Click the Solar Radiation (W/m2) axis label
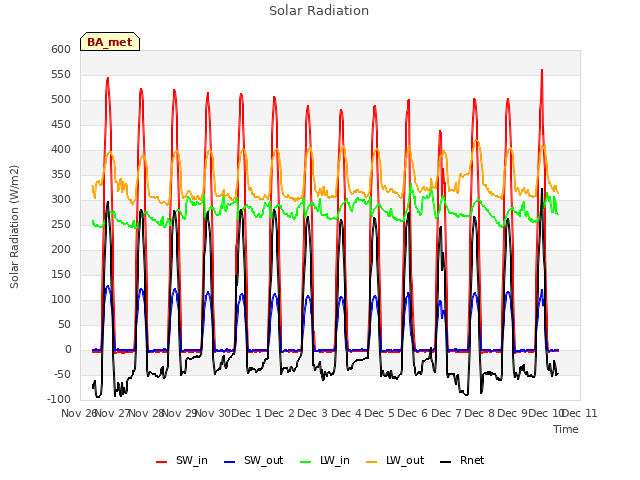640x480 pixels. 14,227
